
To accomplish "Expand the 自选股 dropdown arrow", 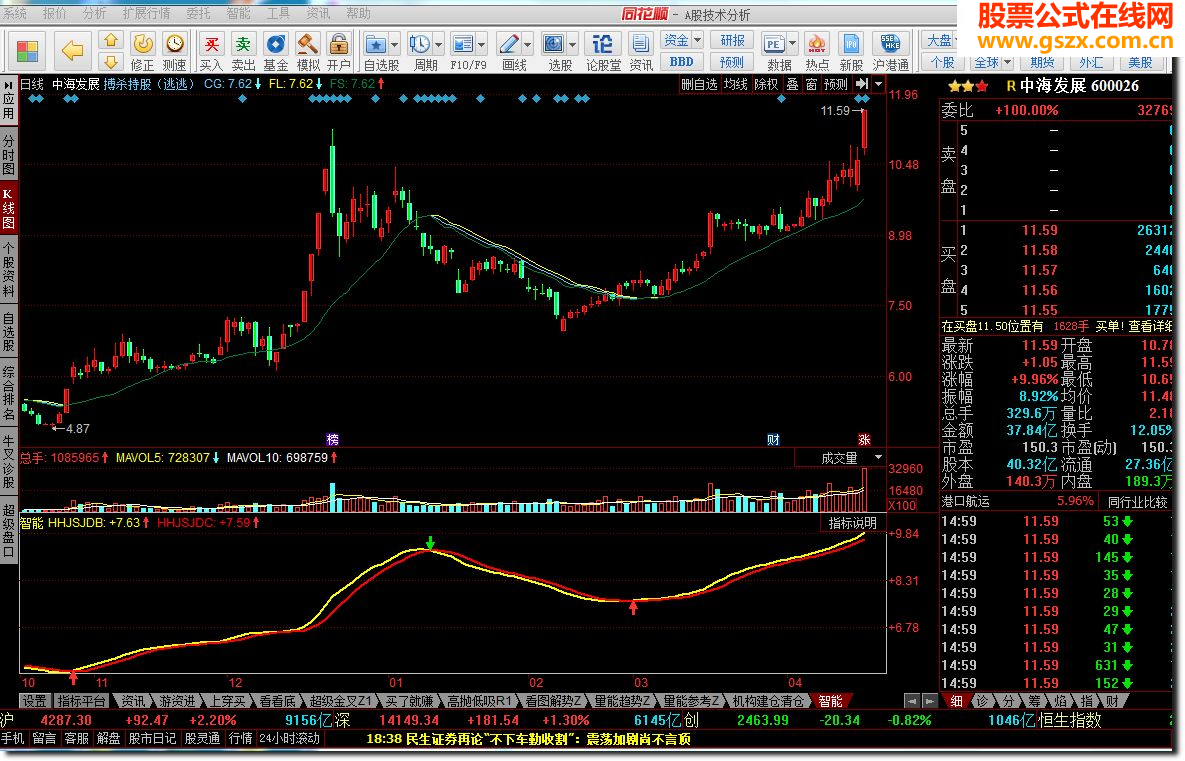I will click(394, 44).
